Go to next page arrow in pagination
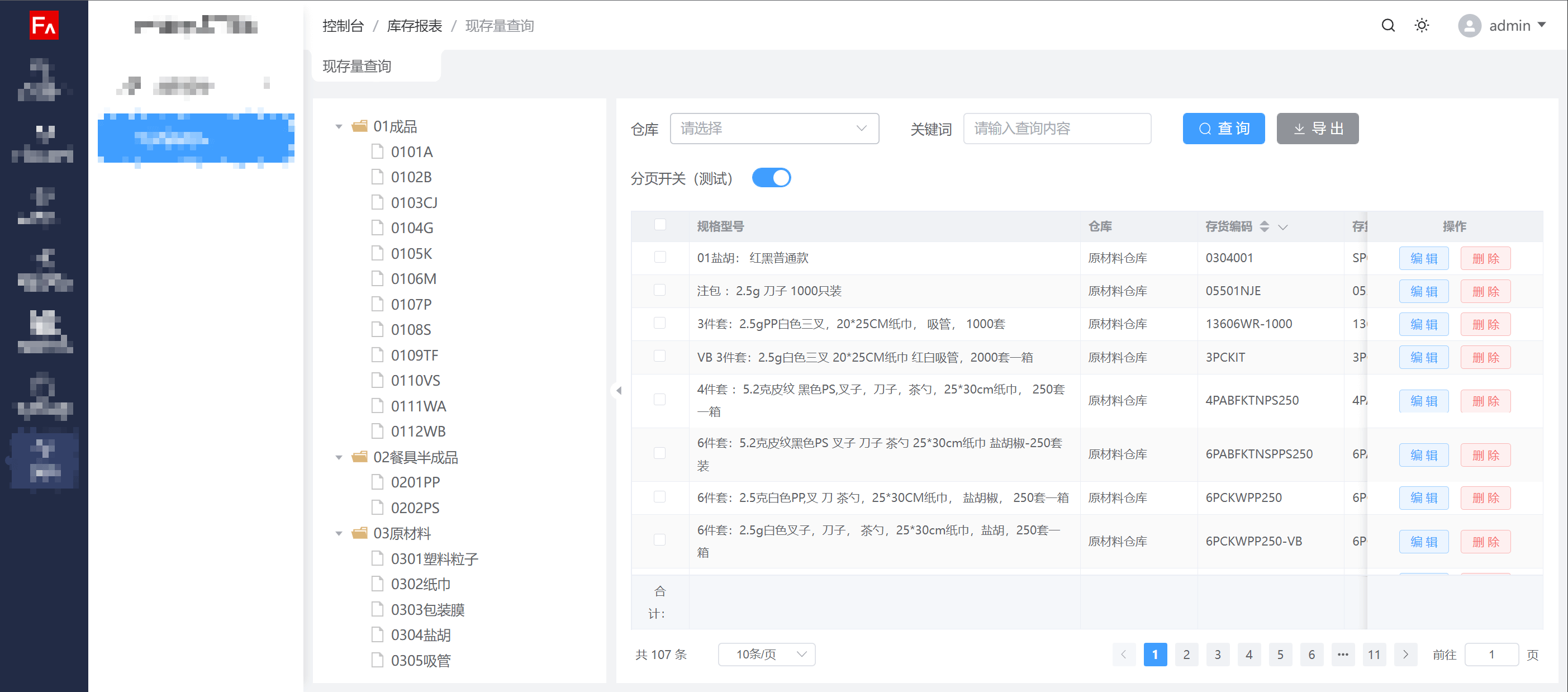Viewport: 1568px width, 692px height. coord(1405,654)
